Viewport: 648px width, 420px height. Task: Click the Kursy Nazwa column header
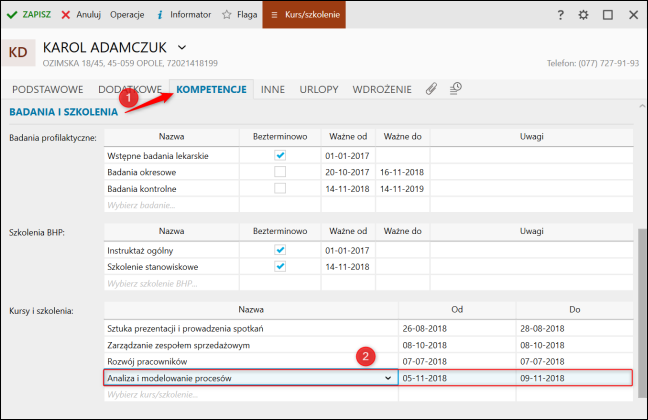point(251,310)
